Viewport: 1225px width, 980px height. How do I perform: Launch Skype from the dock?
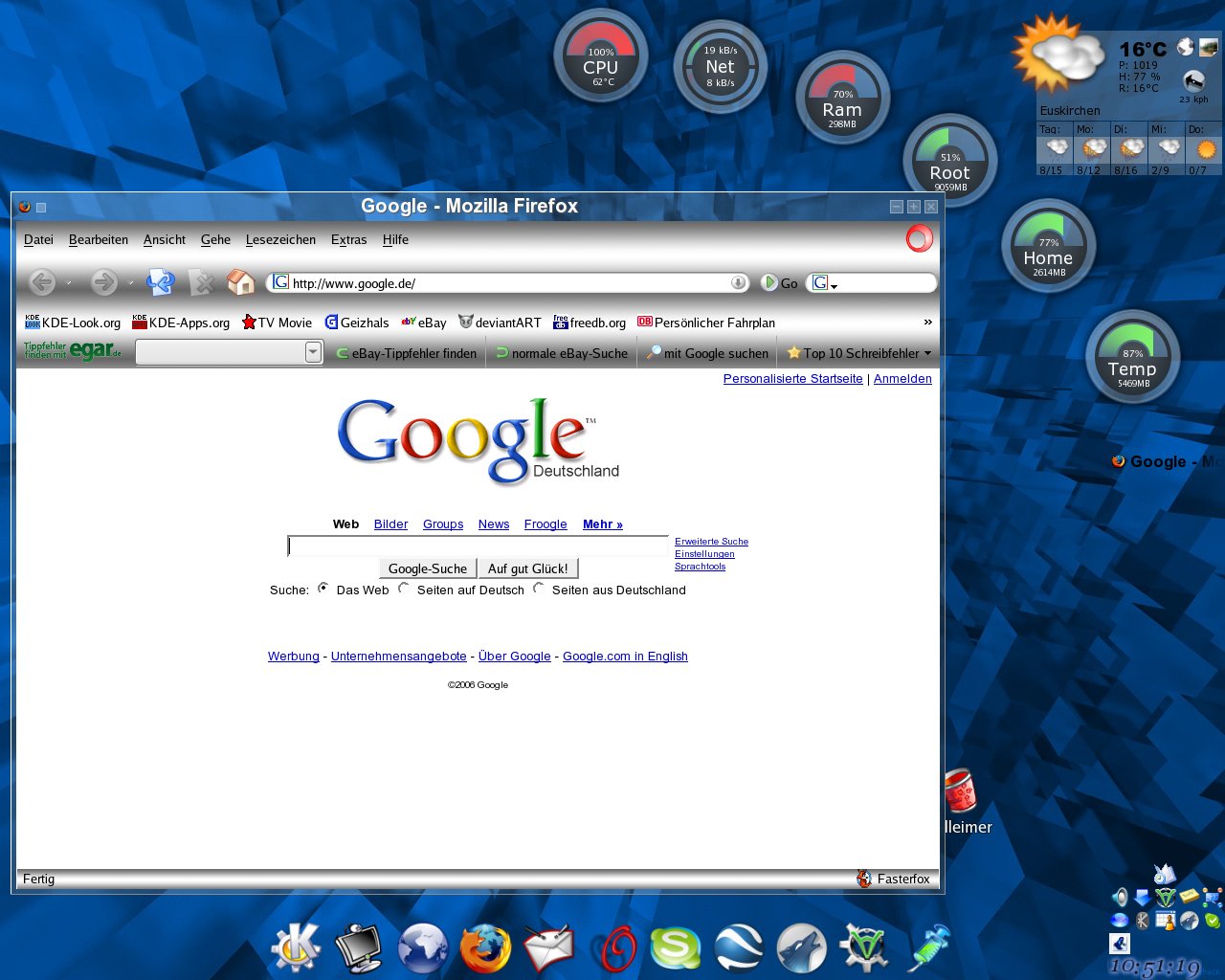676,948
